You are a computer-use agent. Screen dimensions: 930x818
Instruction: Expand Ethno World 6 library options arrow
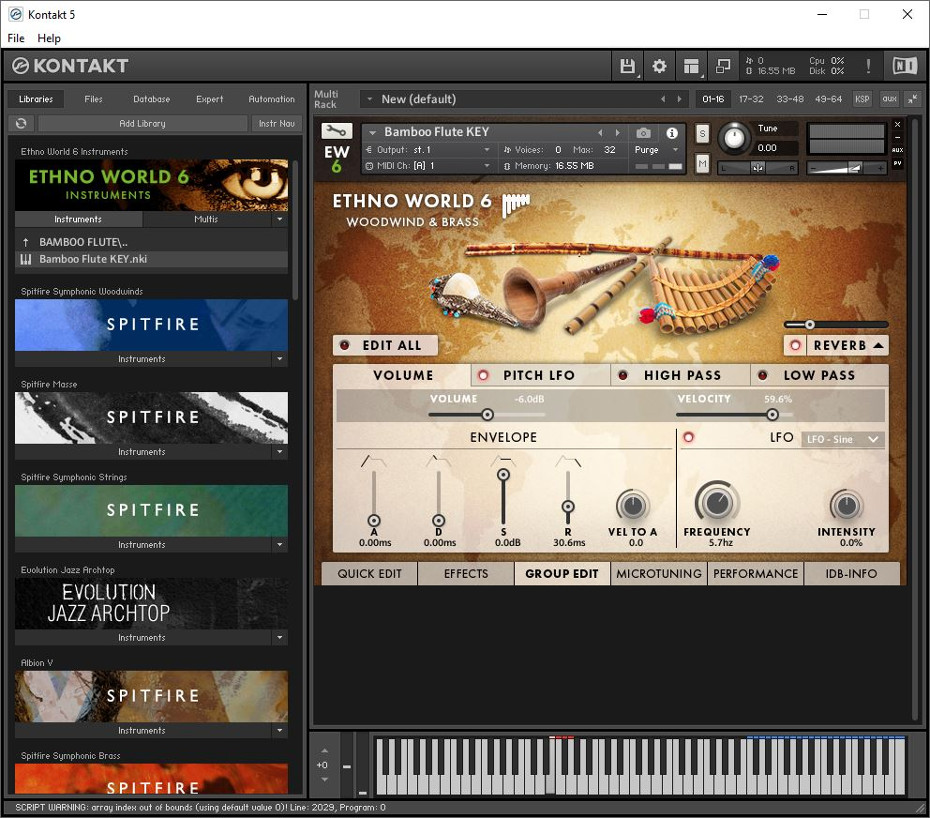279,219
